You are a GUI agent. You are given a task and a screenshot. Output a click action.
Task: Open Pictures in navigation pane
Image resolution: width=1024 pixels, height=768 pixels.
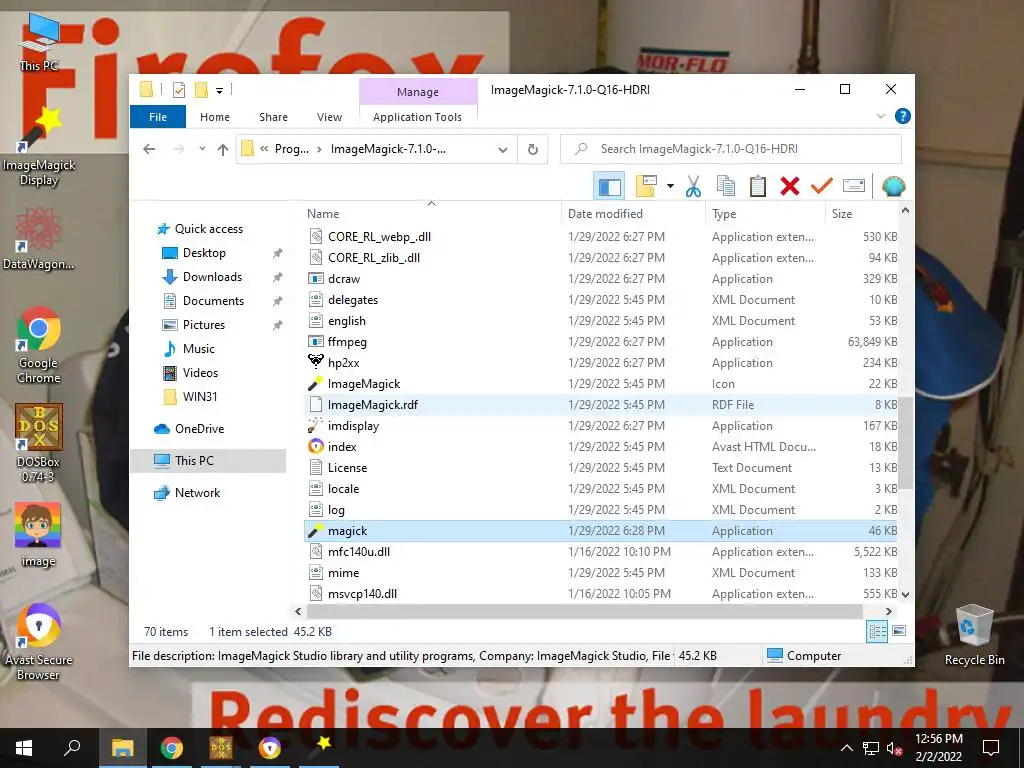(x=203, y=325)
